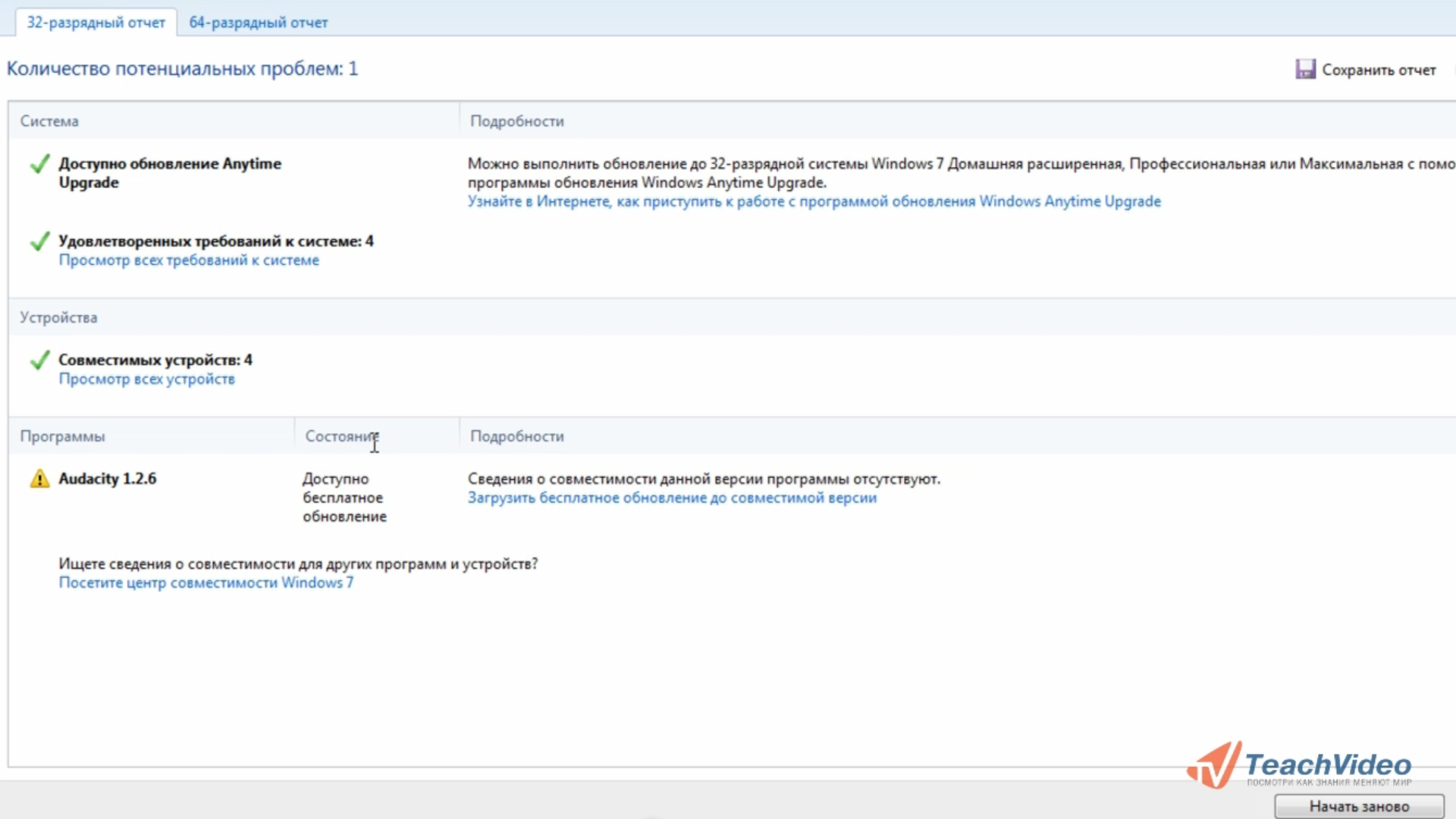1456x819 pixels.
Task: Follow the Просмотр всех устройств link
Action: [x=146, y=379]
